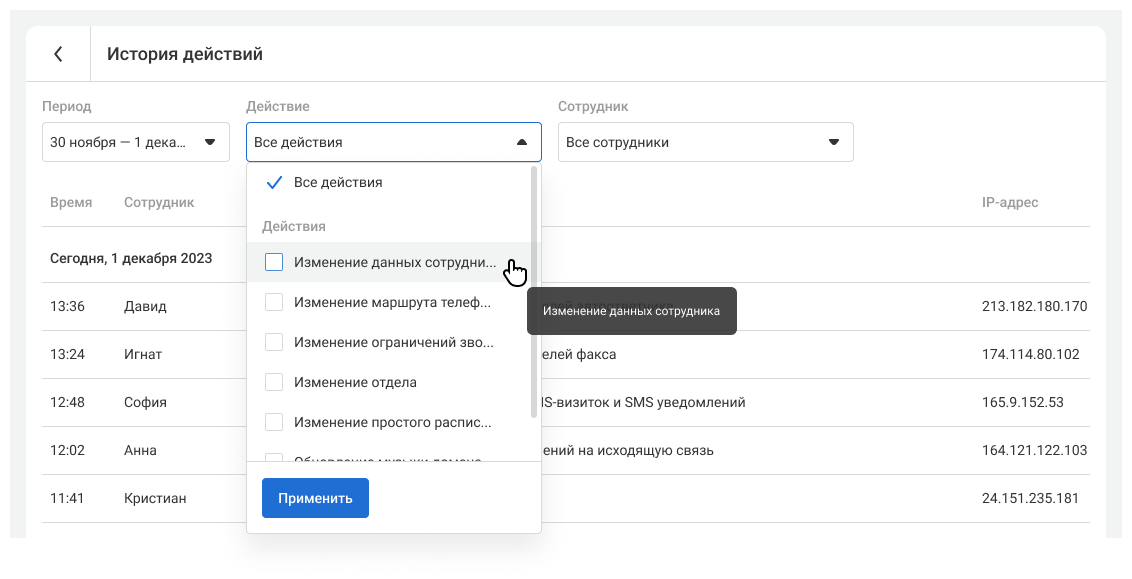Enable Изменение ограничений звонков checkbox
Viewport: 1132px width, 579px height.
click(274, 342)
